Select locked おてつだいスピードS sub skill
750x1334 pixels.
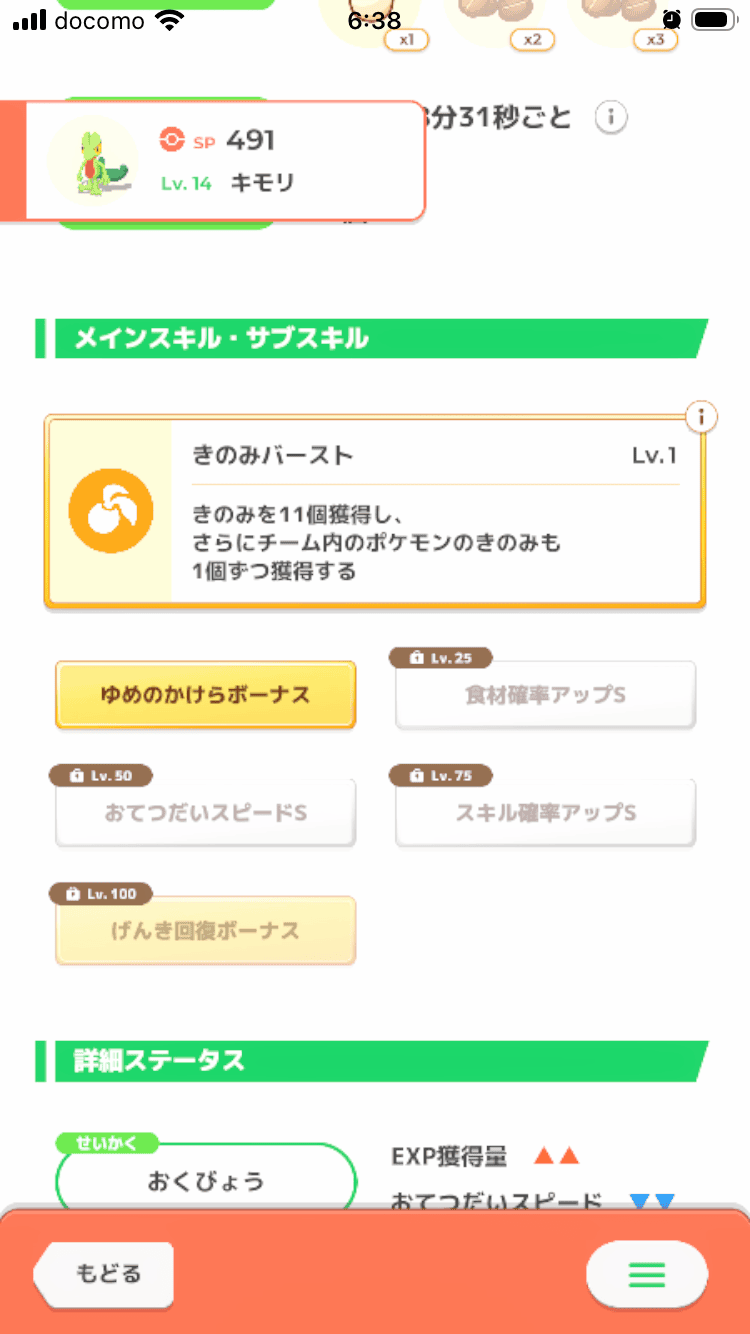pyautogui.click(x=205, y=813)
